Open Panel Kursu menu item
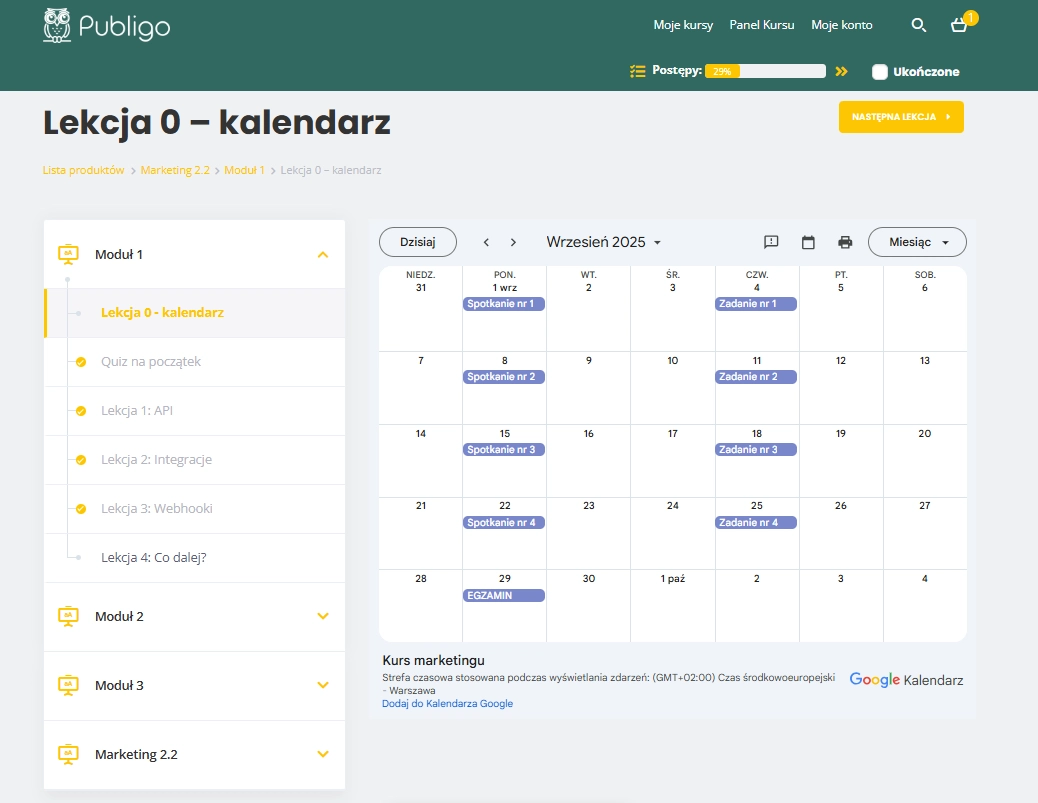The height and width of the screenshot is (803, 1038). pos(762,25)
